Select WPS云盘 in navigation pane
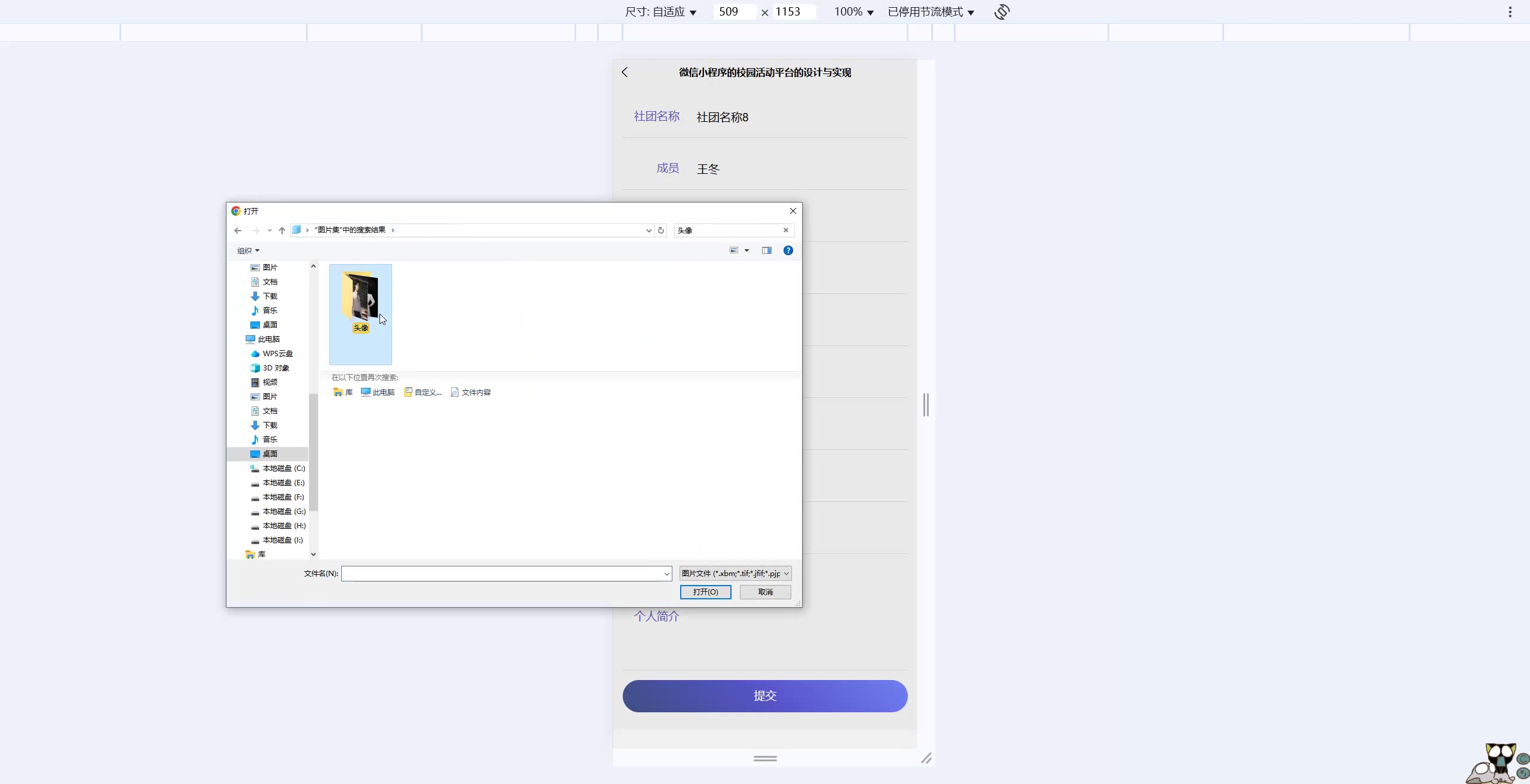1530x784 pixels. (277, 354)
